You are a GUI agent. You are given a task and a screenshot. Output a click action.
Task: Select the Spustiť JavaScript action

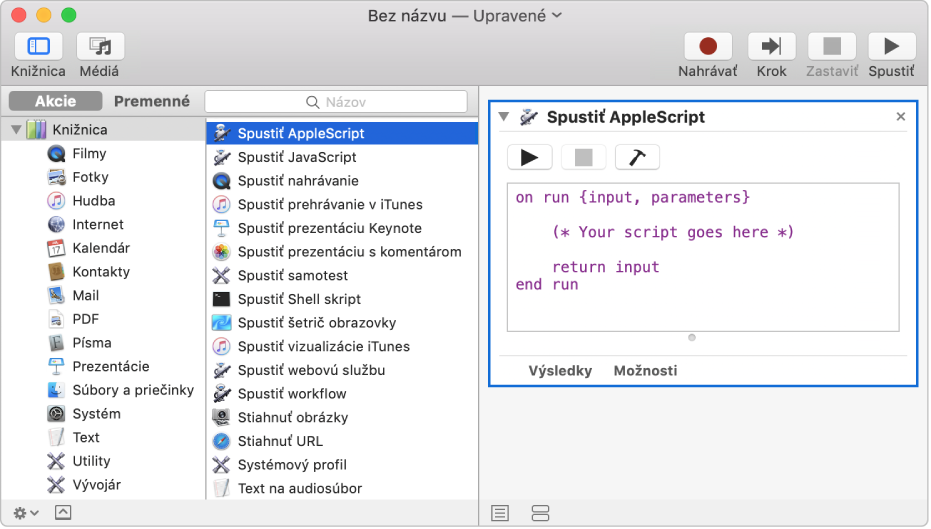(x=342, y=157)
